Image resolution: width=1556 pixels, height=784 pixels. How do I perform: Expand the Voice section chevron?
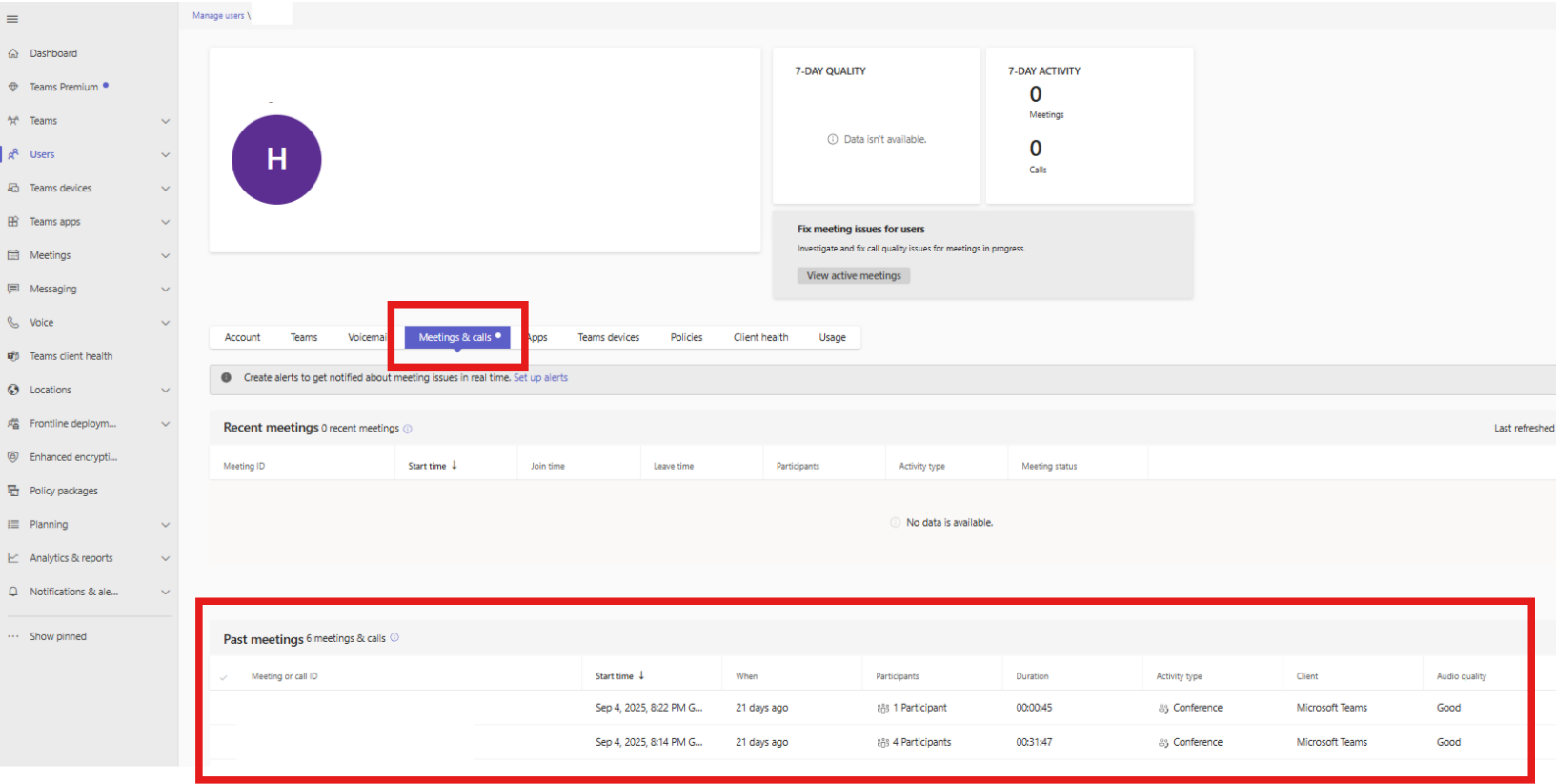pyautogui.click(x=166, y=323)
